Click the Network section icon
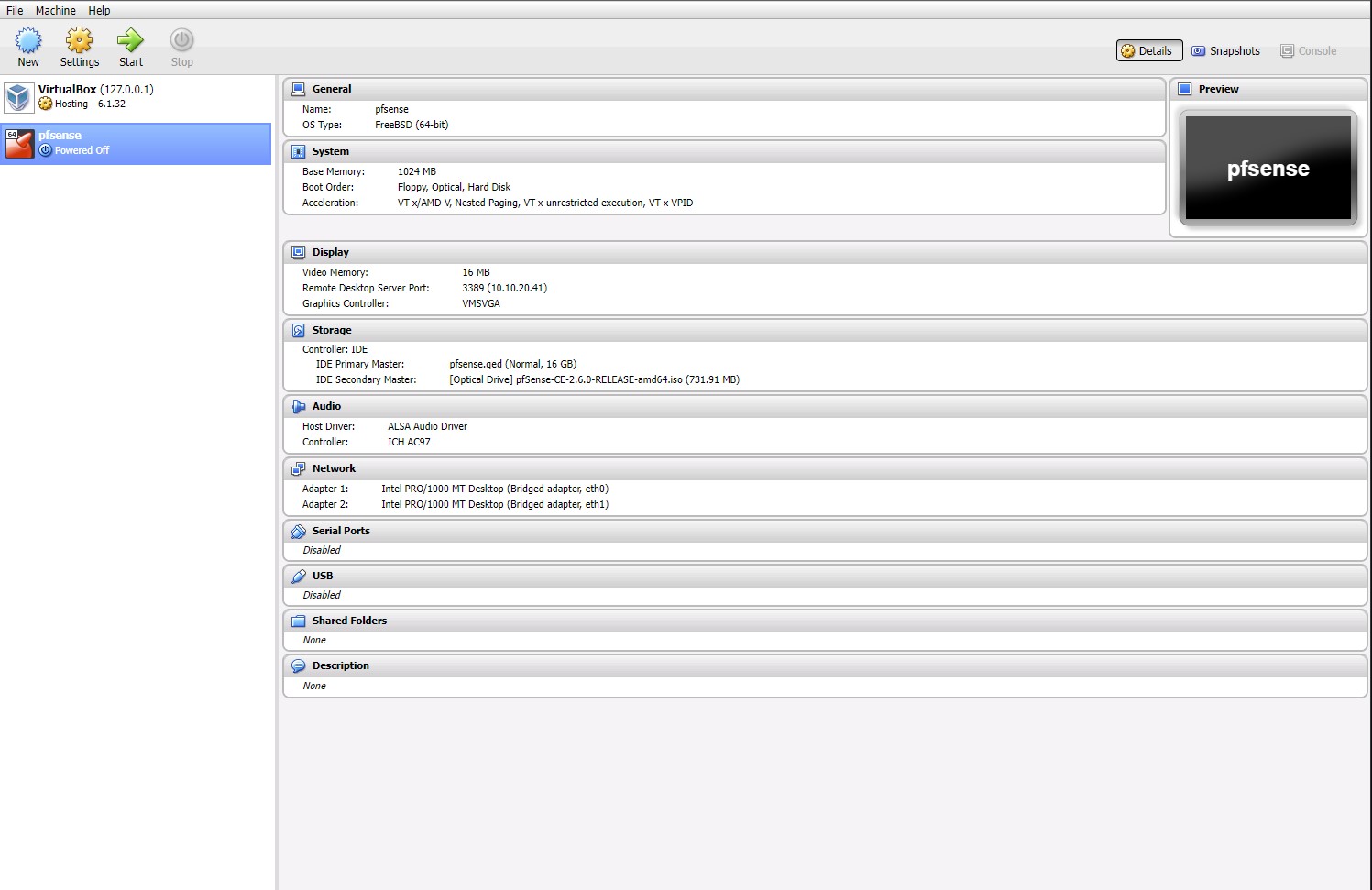The image size is (1372, 890). point(298,467)
